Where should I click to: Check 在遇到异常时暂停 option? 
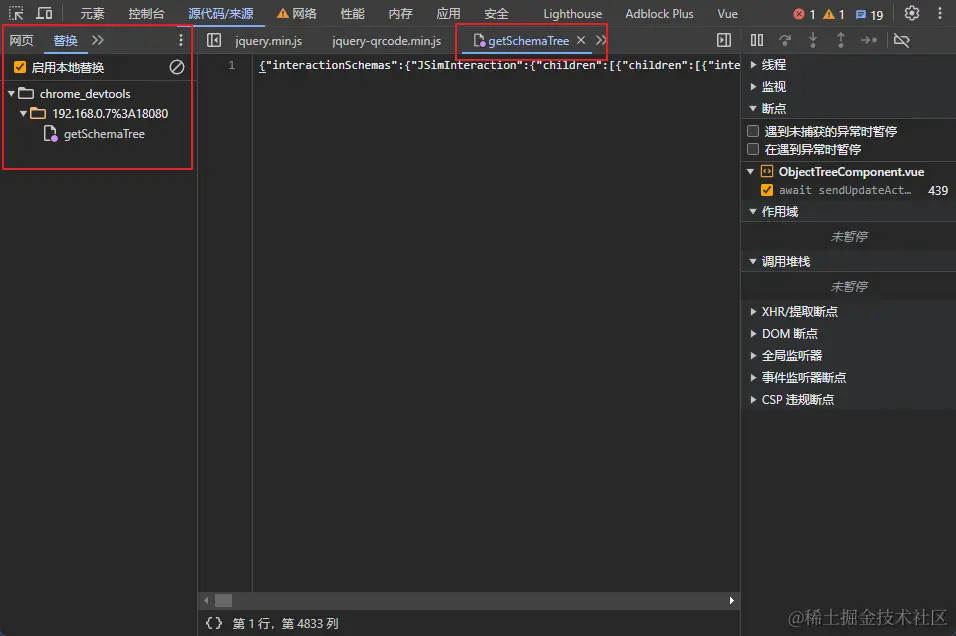753,149
